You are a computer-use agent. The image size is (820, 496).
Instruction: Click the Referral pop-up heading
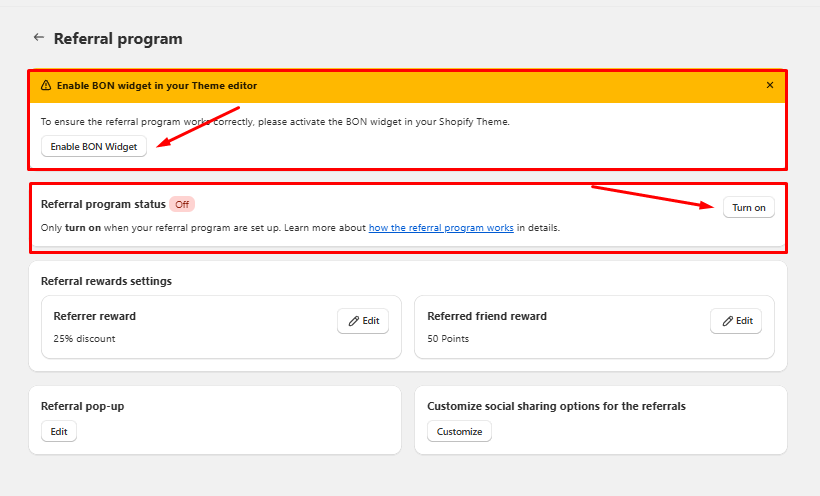(x=83, y=406)
